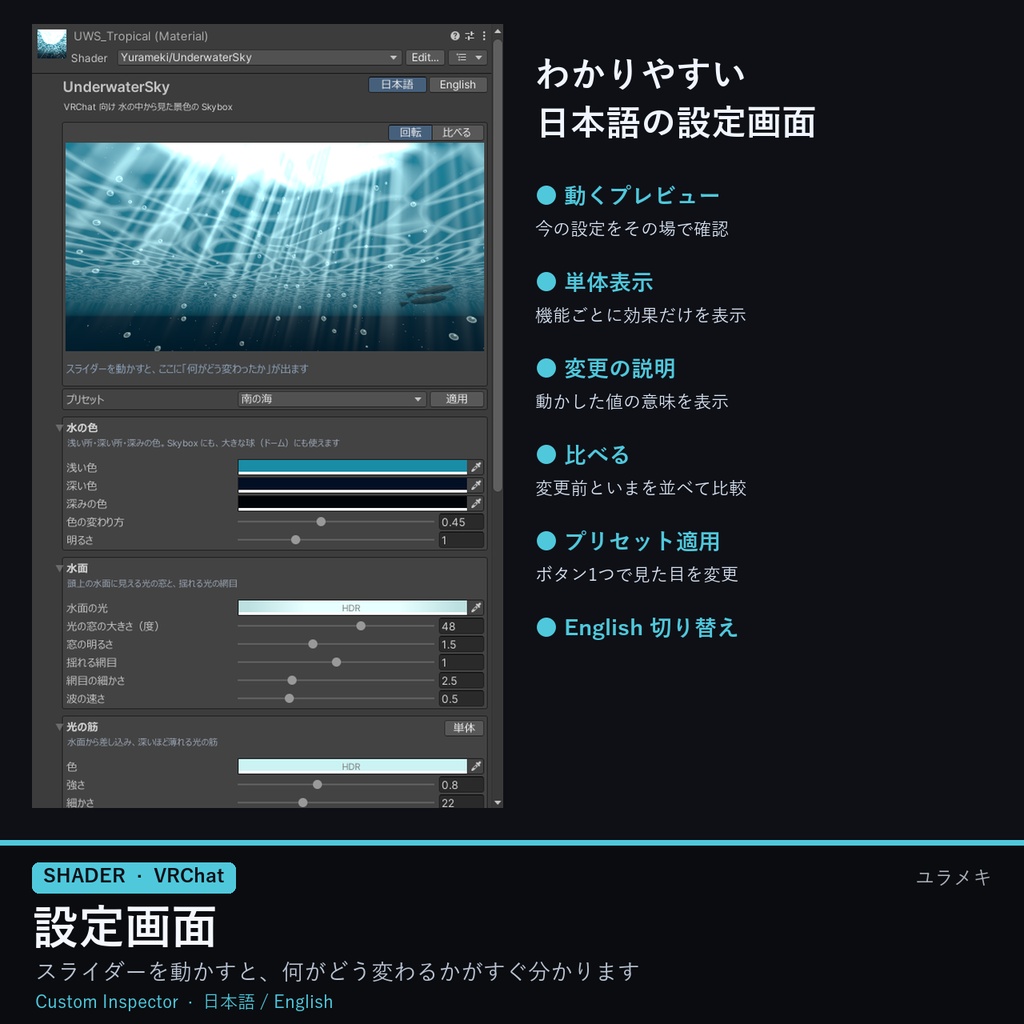Screen dimensions: 1024x1024
Task: Click the 明るさ value field
Action: [461, 540]
